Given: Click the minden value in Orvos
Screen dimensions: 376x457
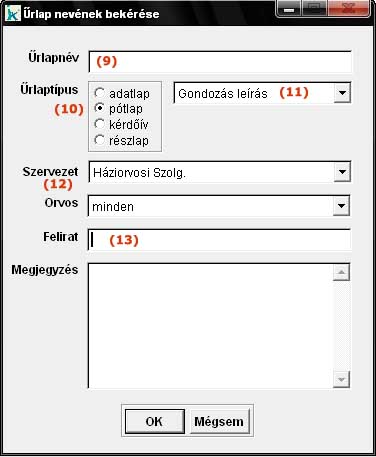Looking at the screenshot, I should 113,207.
